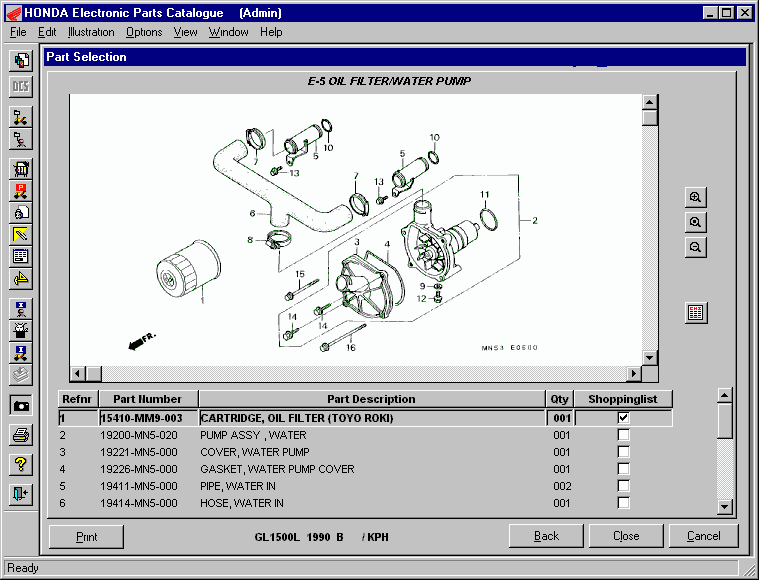Click the table list toolbar icon
The height and width of the screenshot is (580, 759).
click(x=21, y=257)
